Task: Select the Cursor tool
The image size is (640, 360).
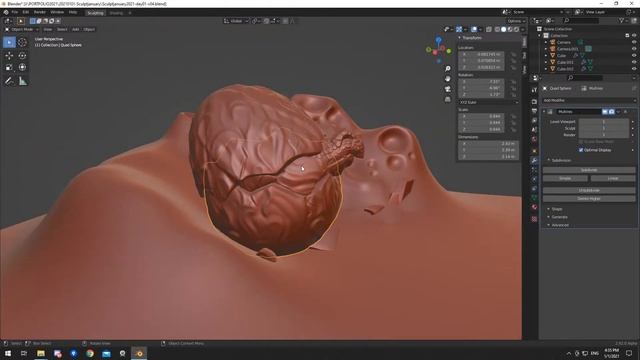Action: coord(22,42)
